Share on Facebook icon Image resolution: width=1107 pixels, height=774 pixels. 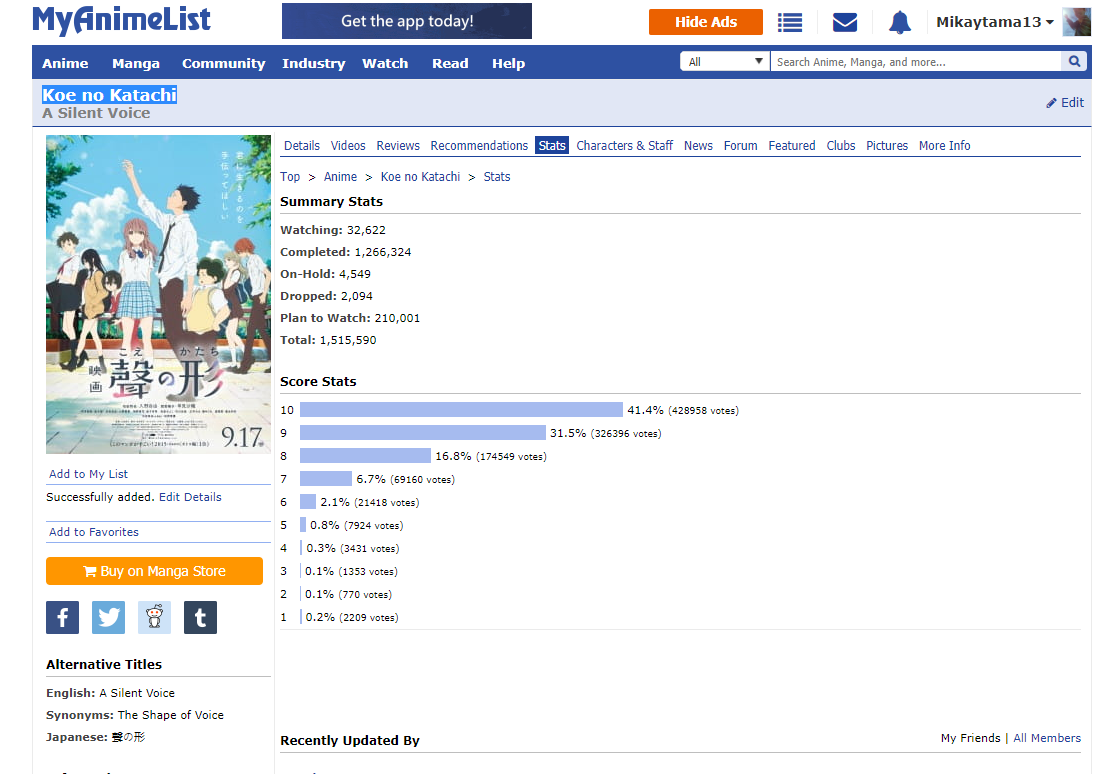[62, 618]
